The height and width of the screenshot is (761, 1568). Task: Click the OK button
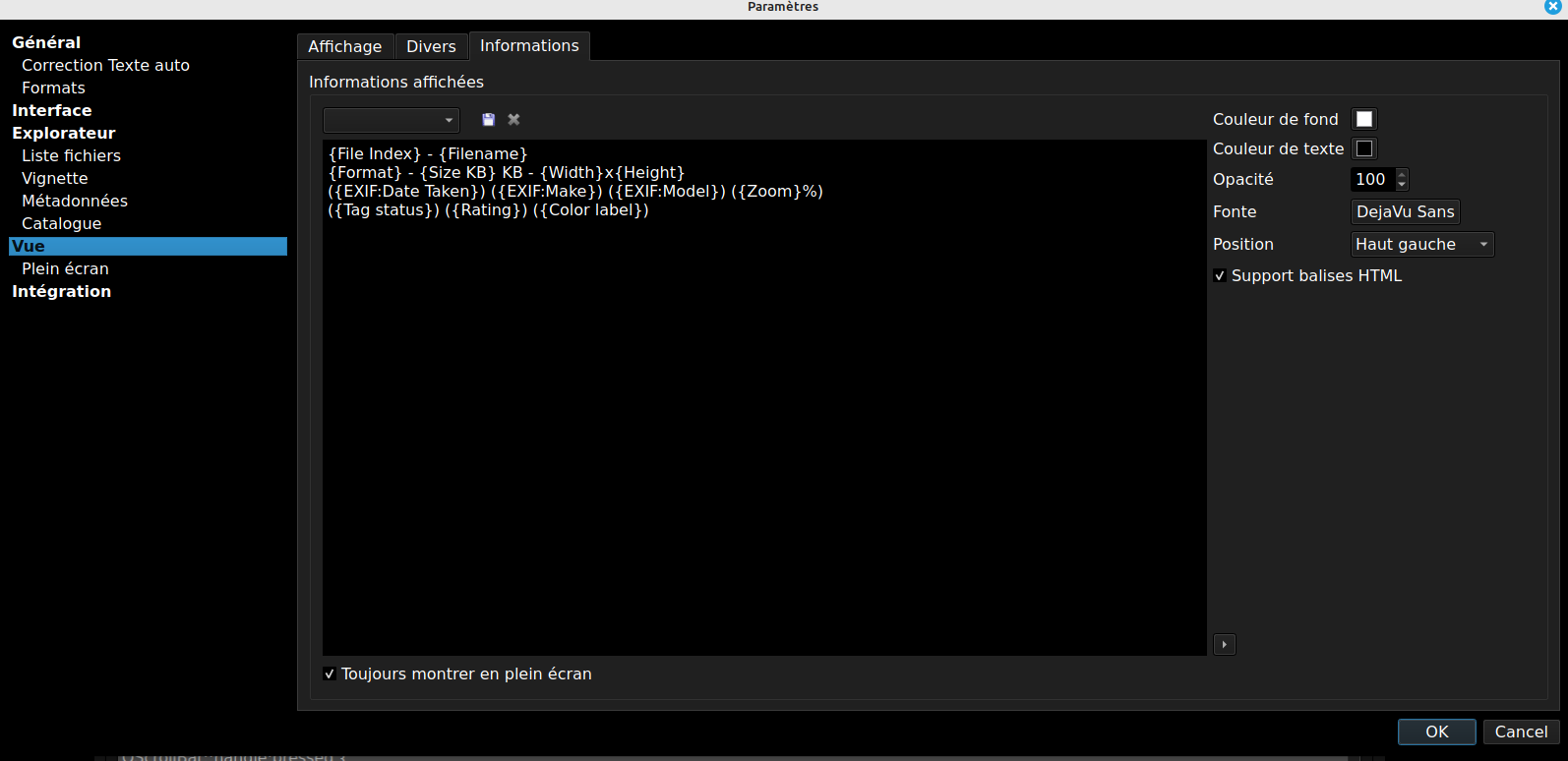click(x=1436, y=732)
